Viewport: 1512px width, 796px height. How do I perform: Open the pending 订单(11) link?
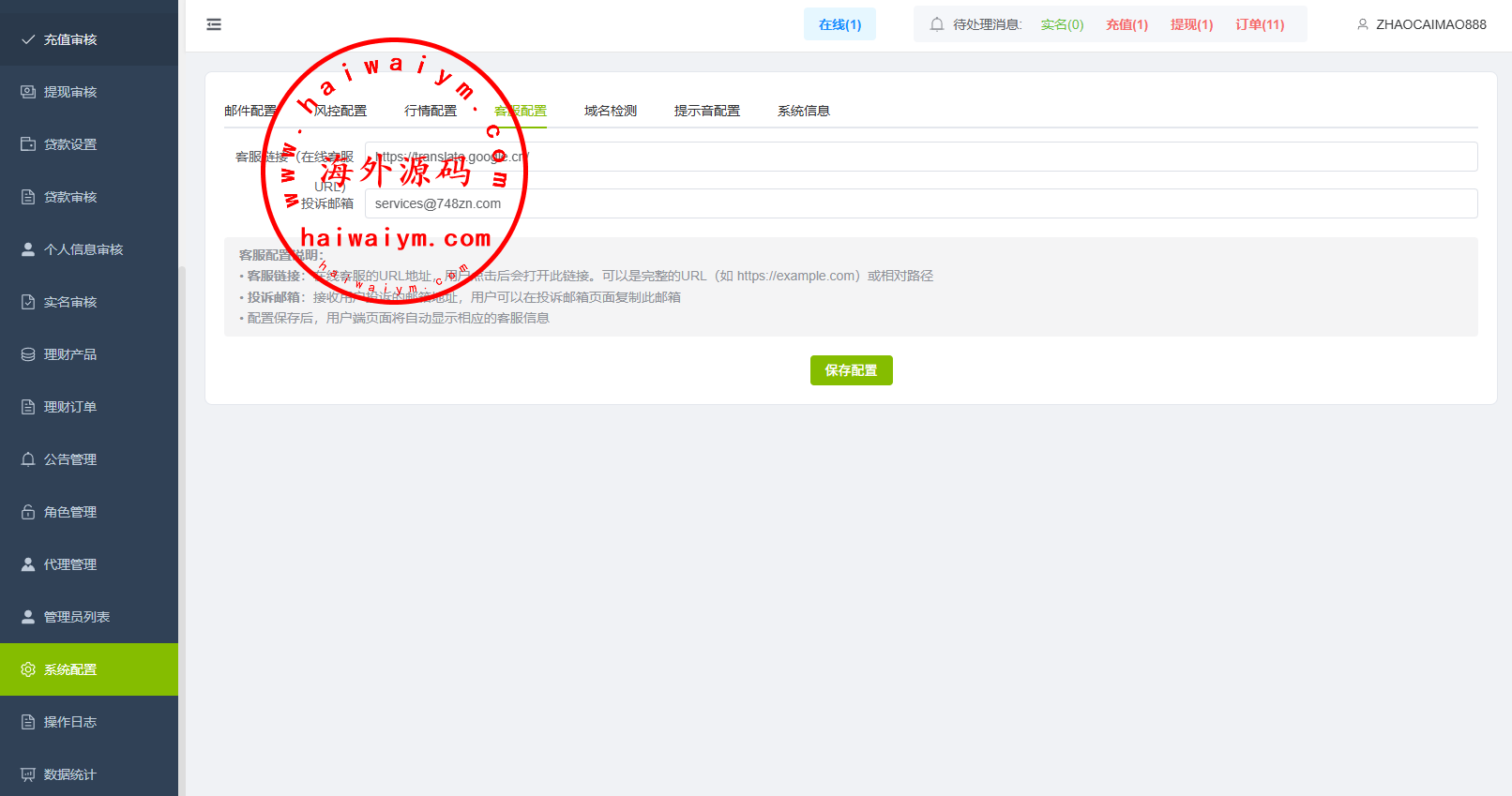click(1259, 24)
